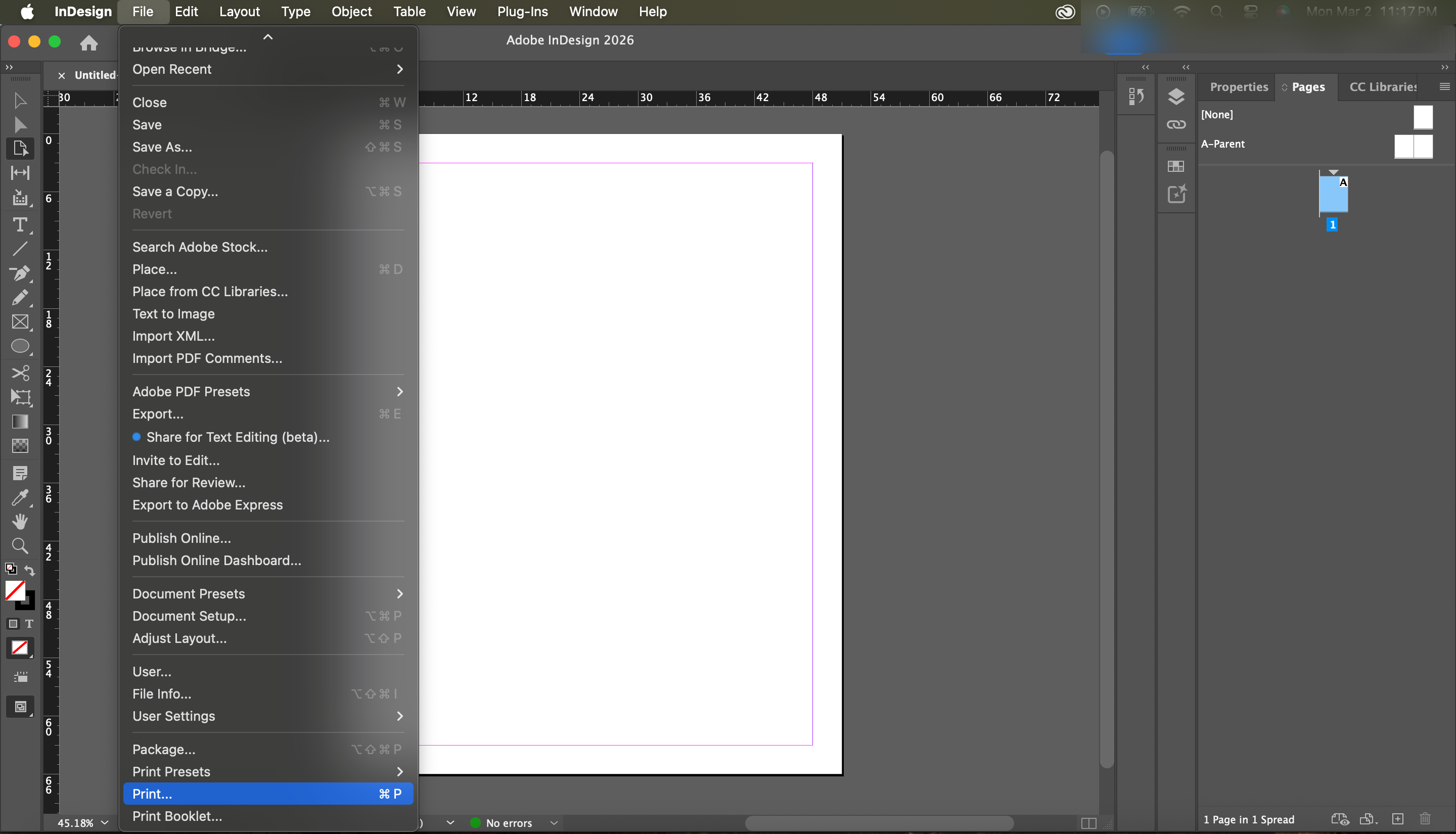Click Export... menu entry

[158, 414]
